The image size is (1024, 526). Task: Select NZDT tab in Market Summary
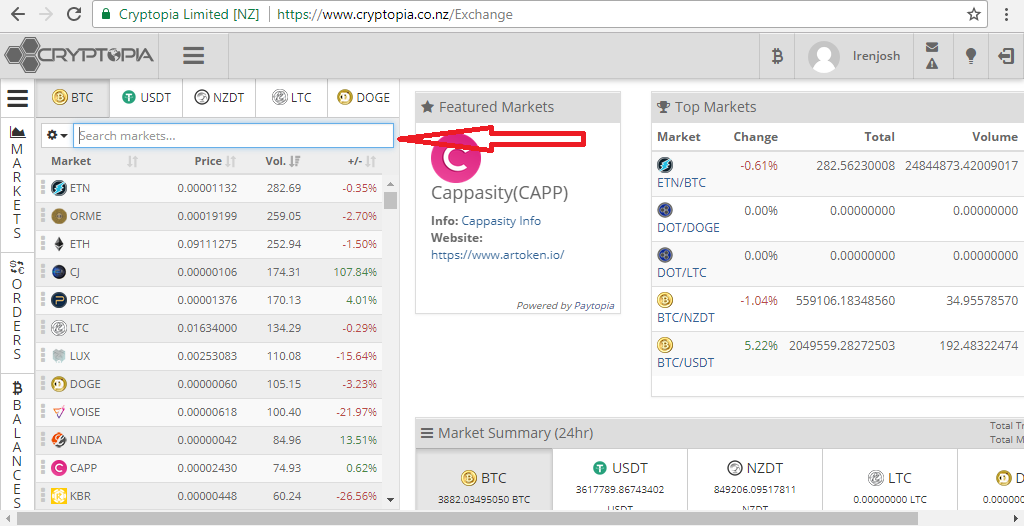pos(755,480)
